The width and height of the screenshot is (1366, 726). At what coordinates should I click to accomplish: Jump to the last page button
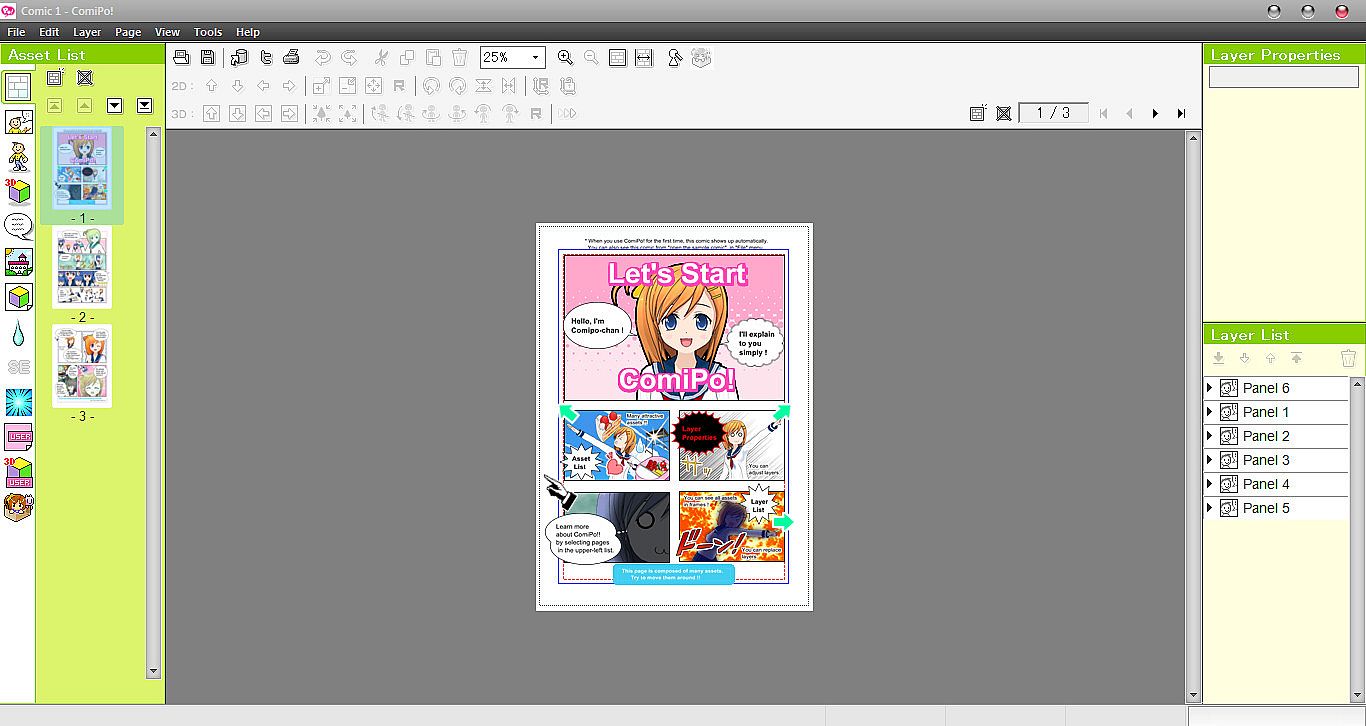(1181, 114)
